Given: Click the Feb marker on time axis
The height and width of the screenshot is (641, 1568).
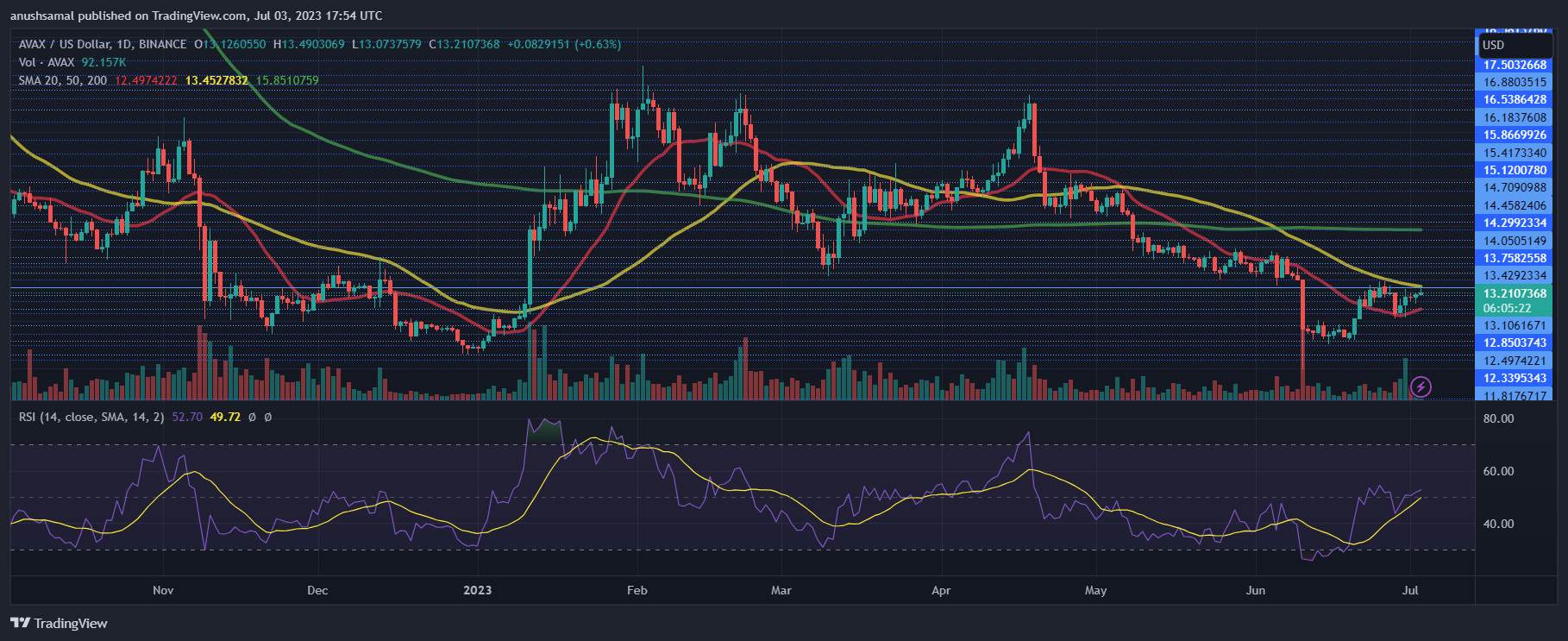Looking at the screenshot, I should click(637, 590).
